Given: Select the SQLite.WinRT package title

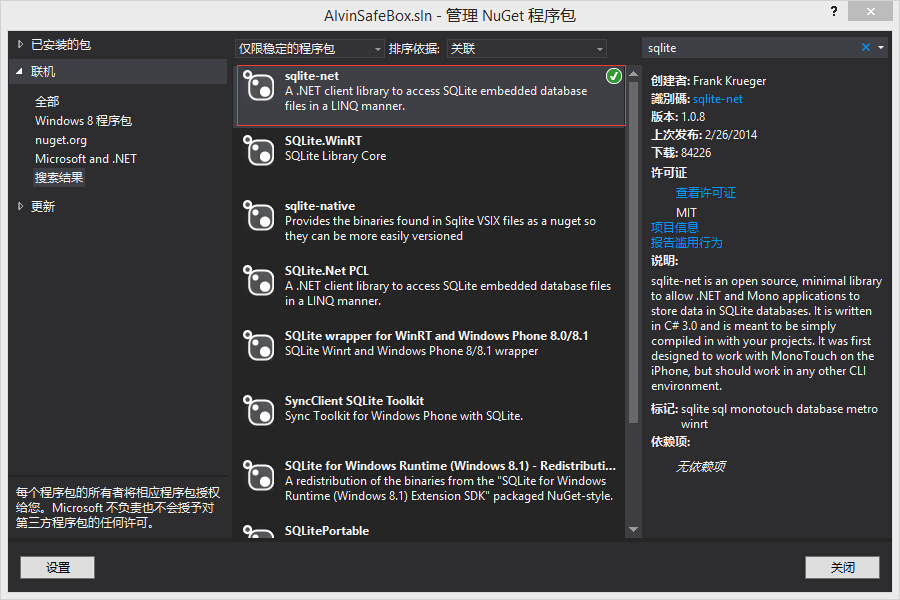Looking at the screenshot, I should tap(323, 141).
